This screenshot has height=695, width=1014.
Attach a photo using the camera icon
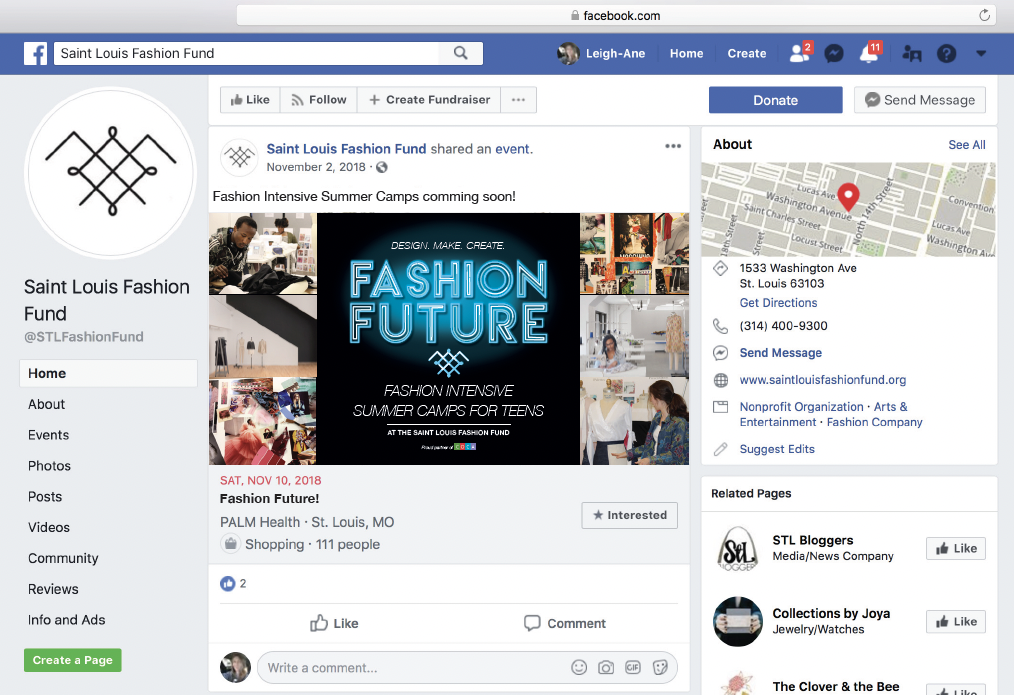click(x=606, y=667)
